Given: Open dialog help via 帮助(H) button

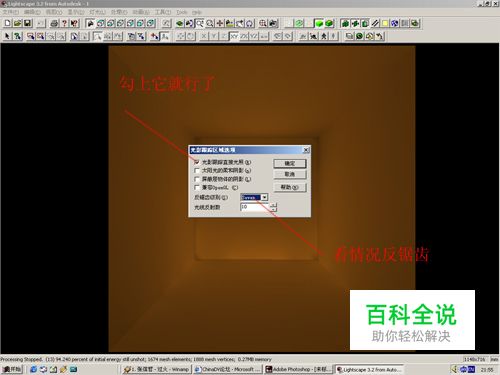Looking at the screenshot, I should [x=290, y=187].
